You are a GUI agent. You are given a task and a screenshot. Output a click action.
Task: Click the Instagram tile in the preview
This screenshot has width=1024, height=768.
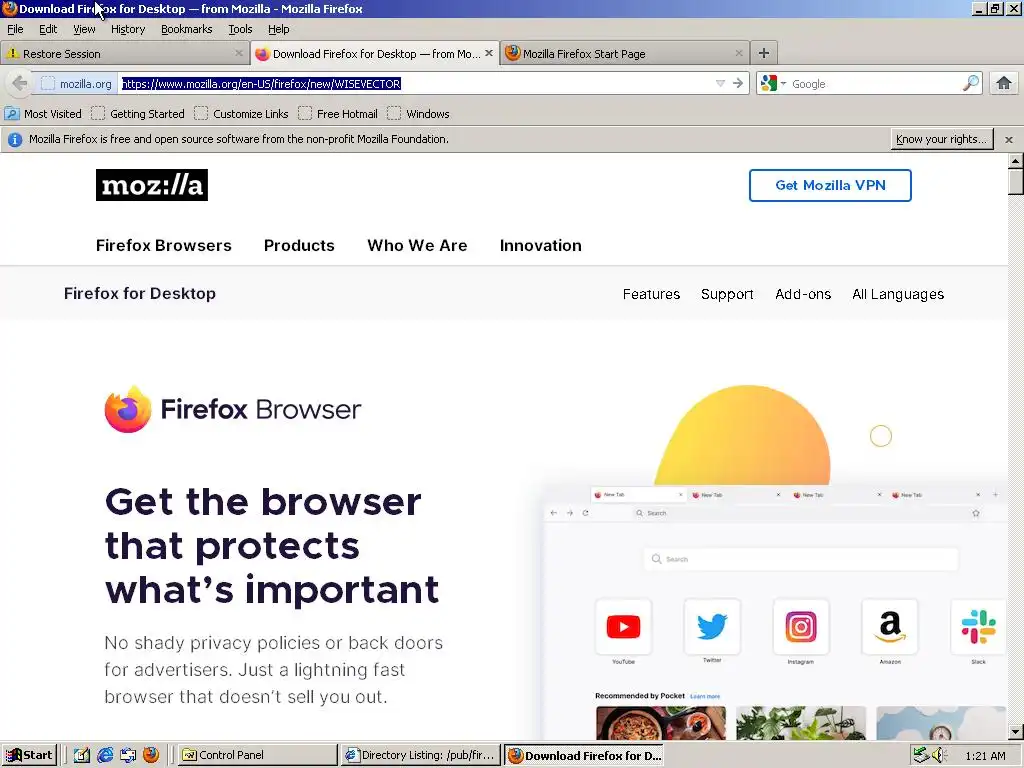click(801, 627)
